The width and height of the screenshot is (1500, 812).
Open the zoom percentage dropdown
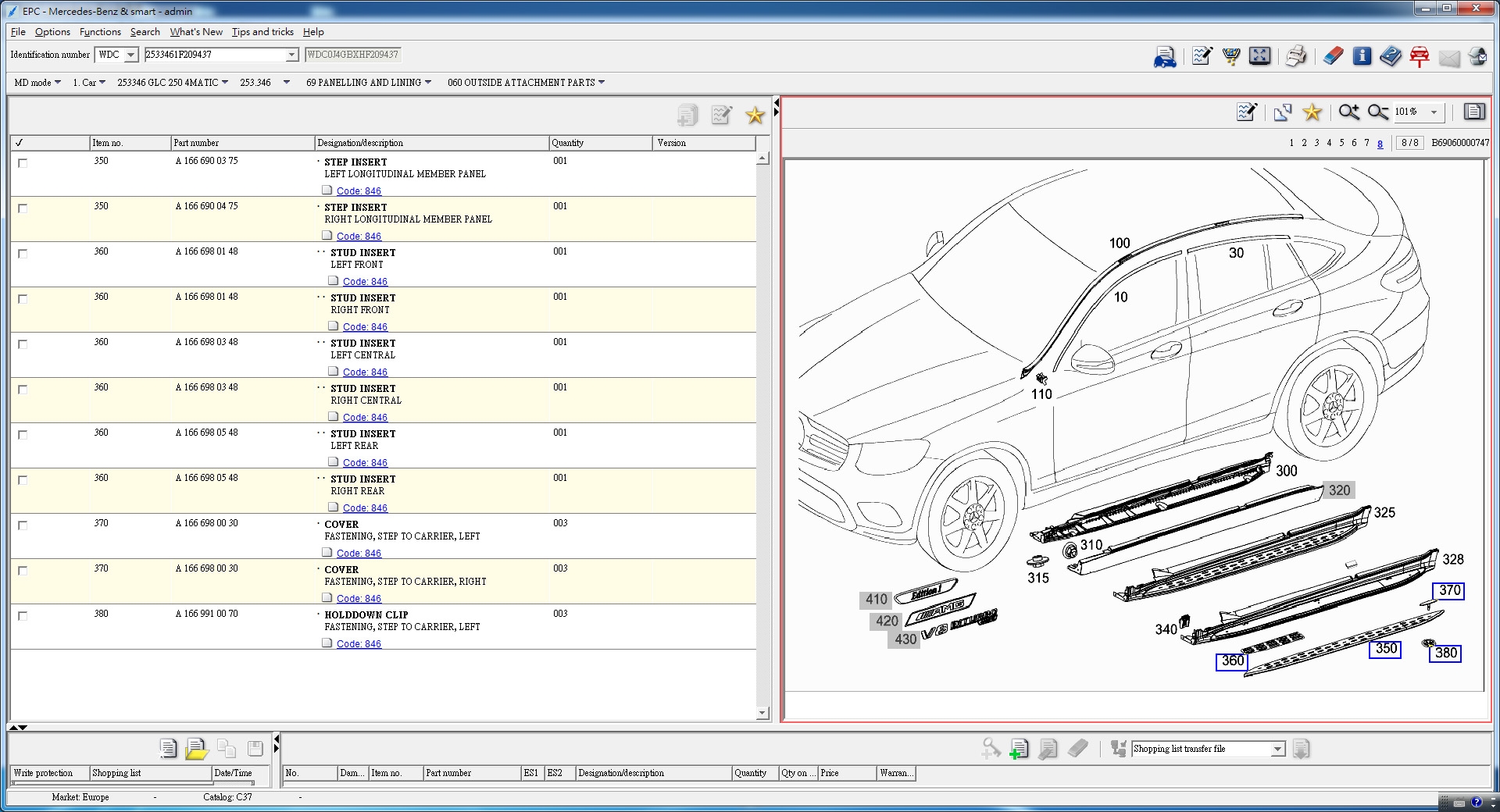click(x=1434, y=112)
